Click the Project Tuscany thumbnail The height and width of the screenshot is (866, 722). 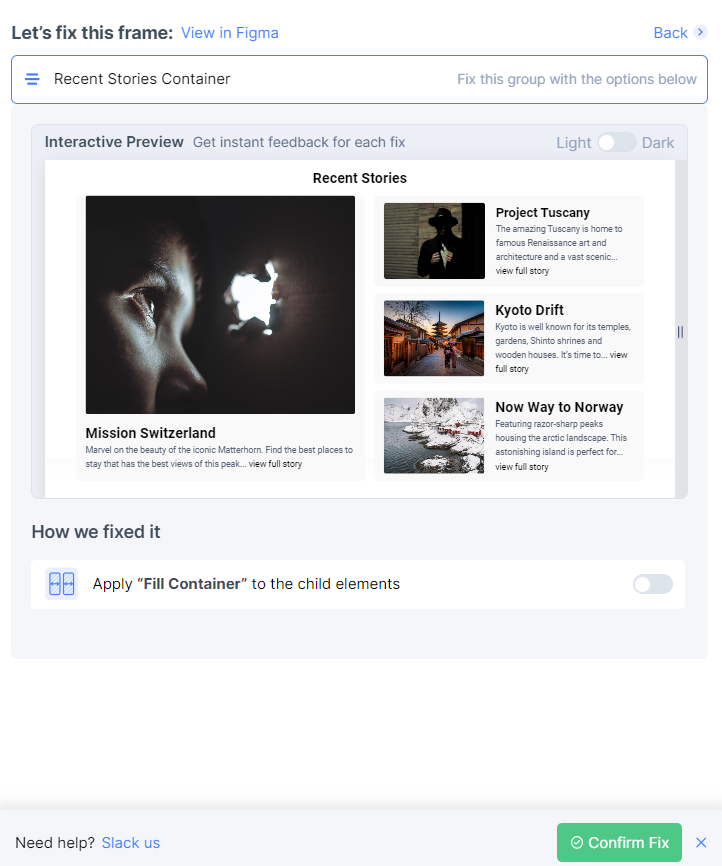434,241
